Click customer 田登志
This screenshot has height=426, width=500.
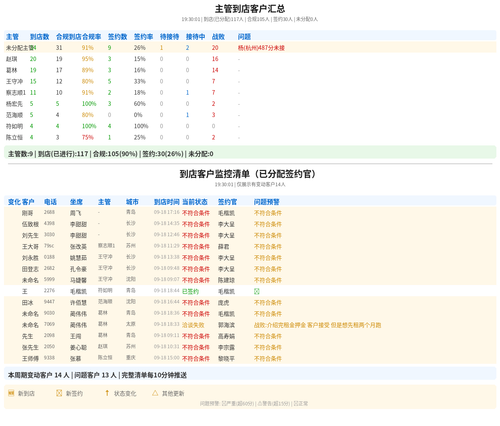[30, 269]
